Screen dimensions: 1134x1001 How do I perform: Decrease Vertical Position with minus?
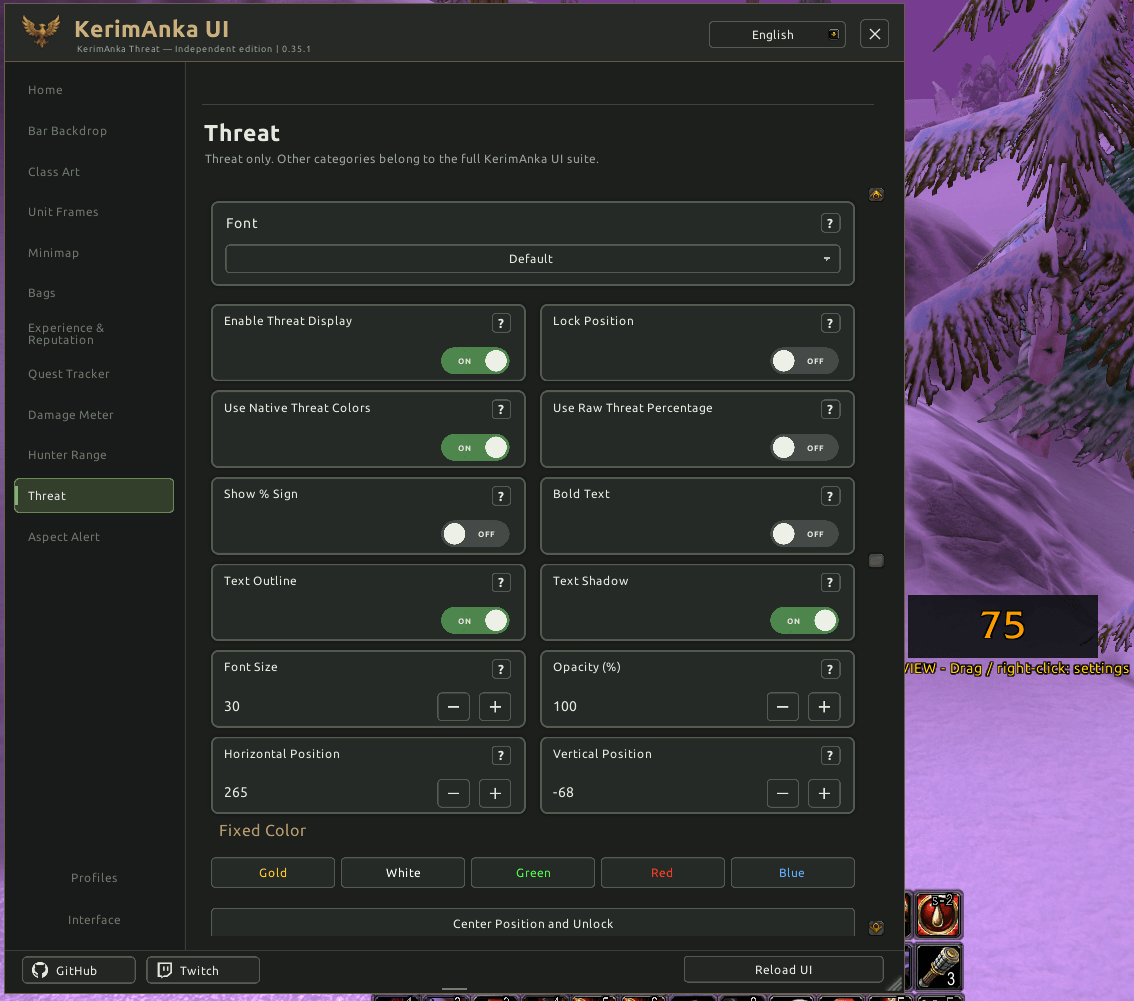(783, 793)
